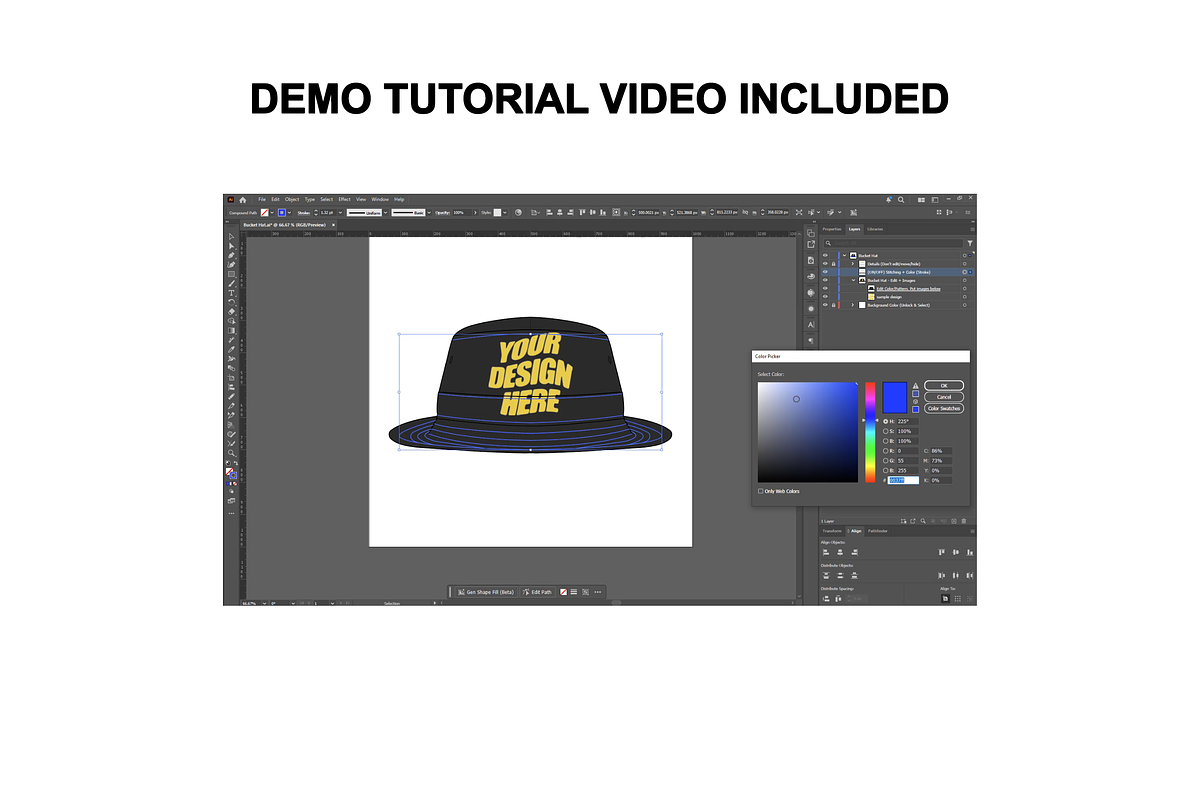Viewport: 1200px width, 800px height.
Task: Select the Gradient tool
Action: click(231, 331)
